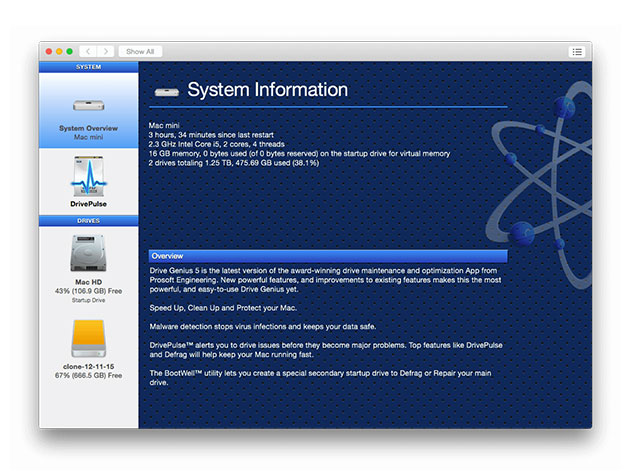The height and width of the screenshot is (473, 630).
Task: Minimize the window with the yellow button
Action: click(x=59, y=51)
